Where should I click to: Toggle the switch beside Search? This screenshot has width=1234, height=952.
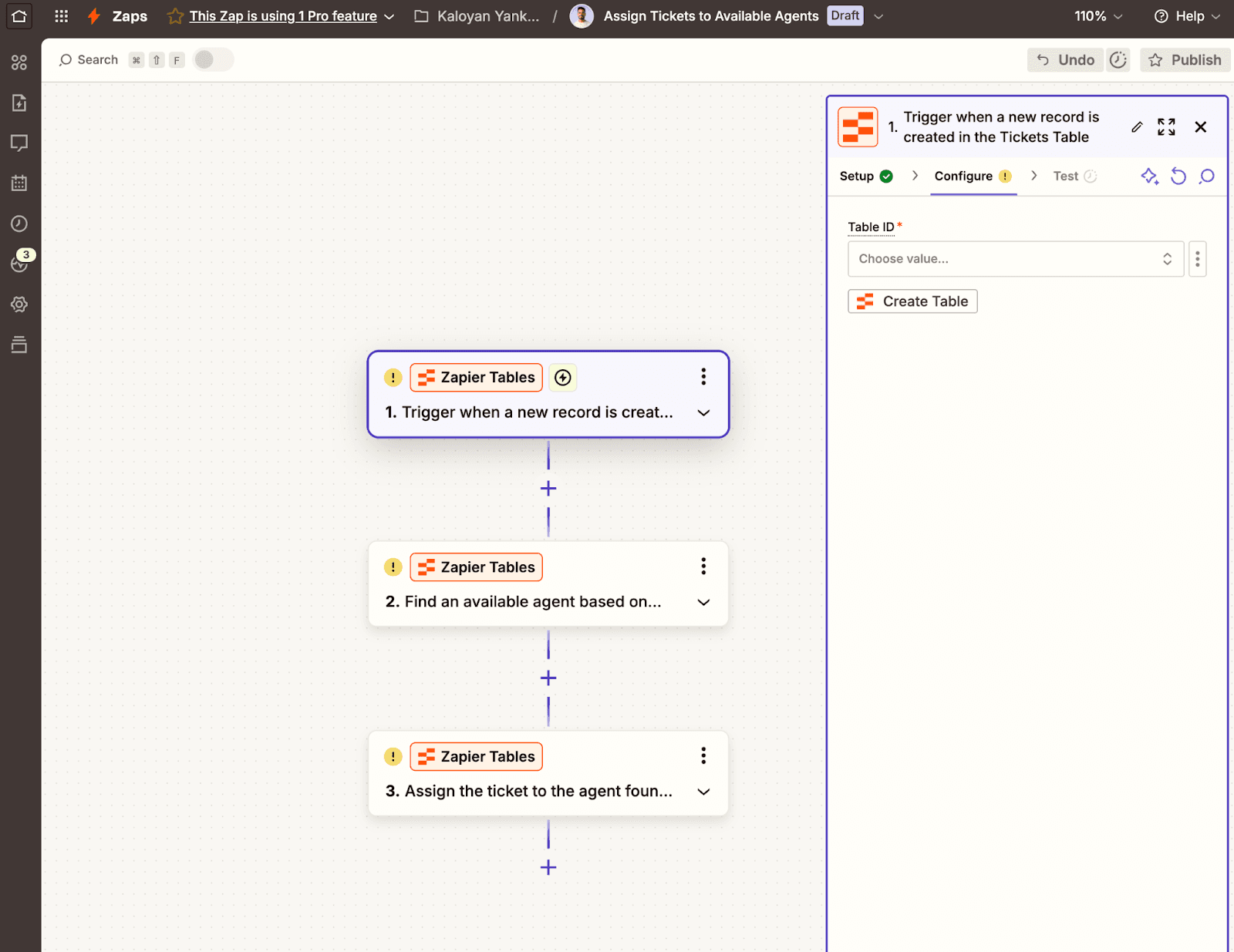(214, 59)
